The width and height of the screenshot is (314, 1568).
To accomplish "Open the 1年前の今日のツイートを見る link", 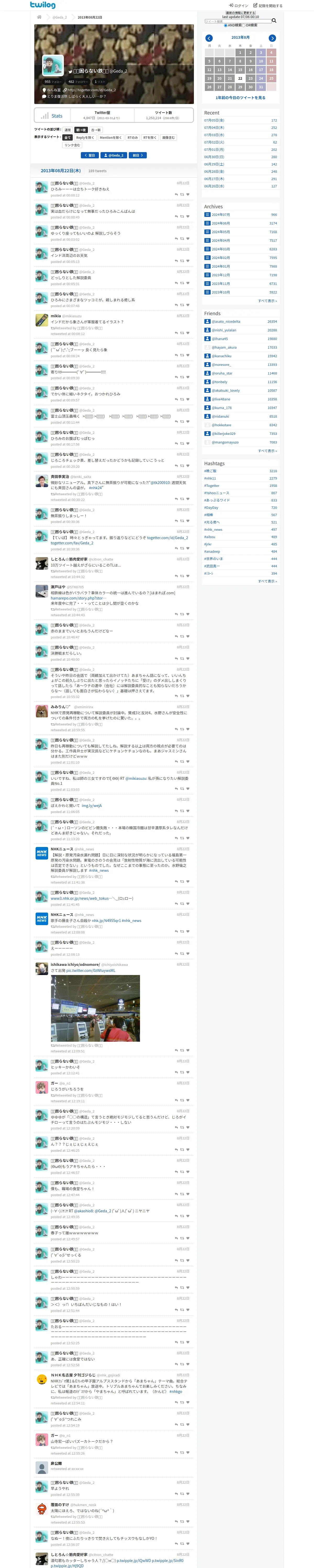I will pyautogui.click(x=240, y=97).
